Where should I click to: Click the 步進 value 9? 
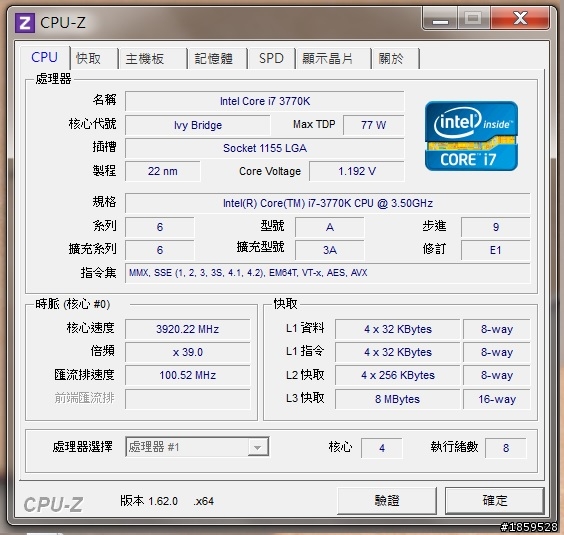click(x=496, y=227)
